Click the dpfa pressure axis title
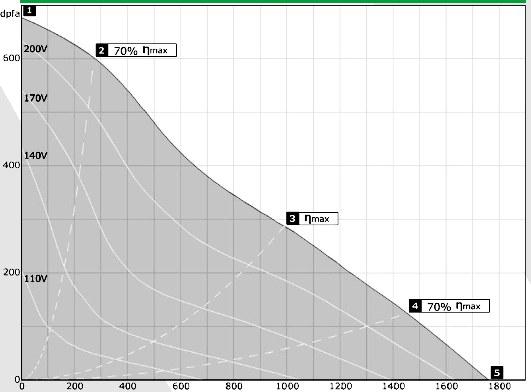The image size is (531, 392). pos(10,14)
